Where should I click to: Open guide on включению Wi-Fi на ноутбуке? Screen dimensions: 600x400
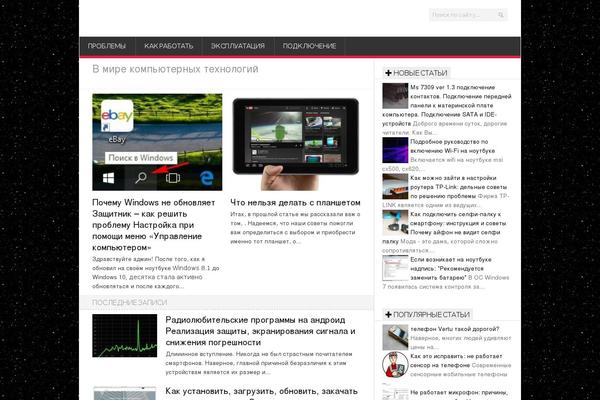tap(452, 146)
